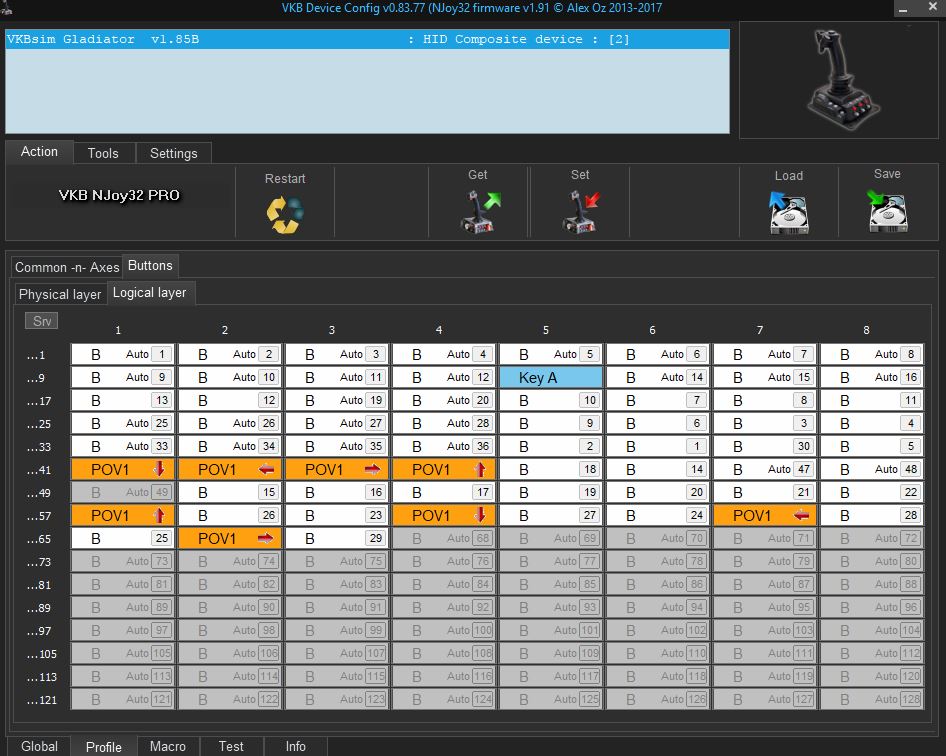This screenshot has height=756, width=946.
Task: Select POV1 up arrow cell in row 41
Action: tap(444, 469)
